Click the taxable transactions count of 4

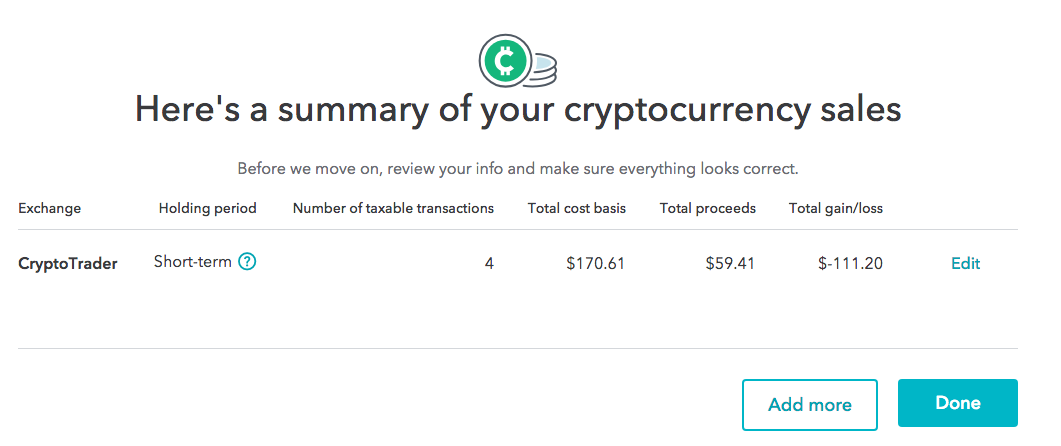click(x=489, y=264)
